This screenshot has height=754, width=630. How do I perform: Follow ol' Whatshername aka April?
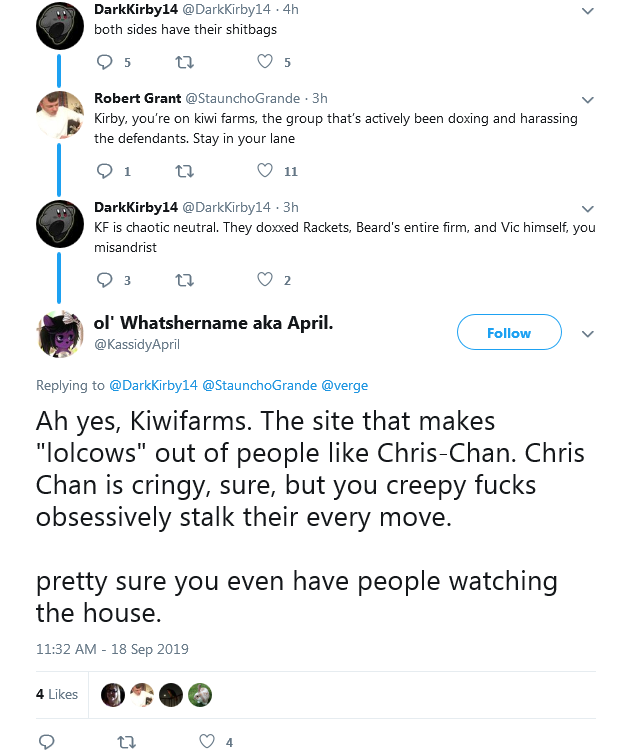509,332
